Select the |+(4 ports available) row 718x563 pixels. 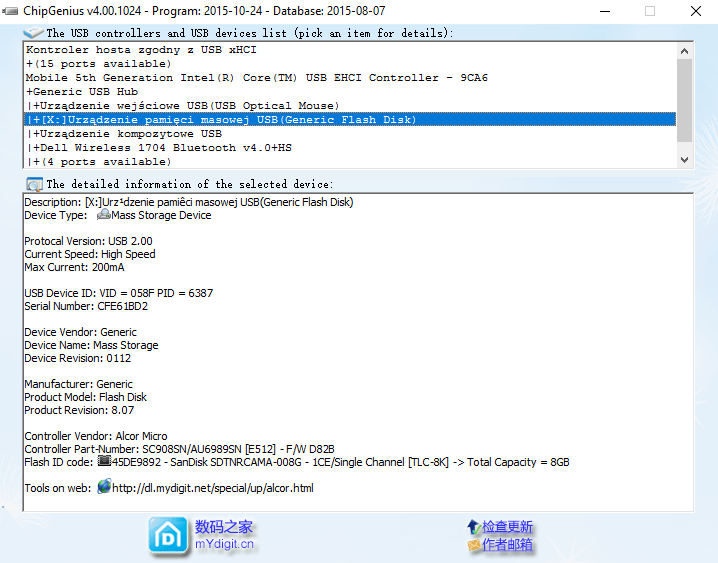[x=350, y=162]
